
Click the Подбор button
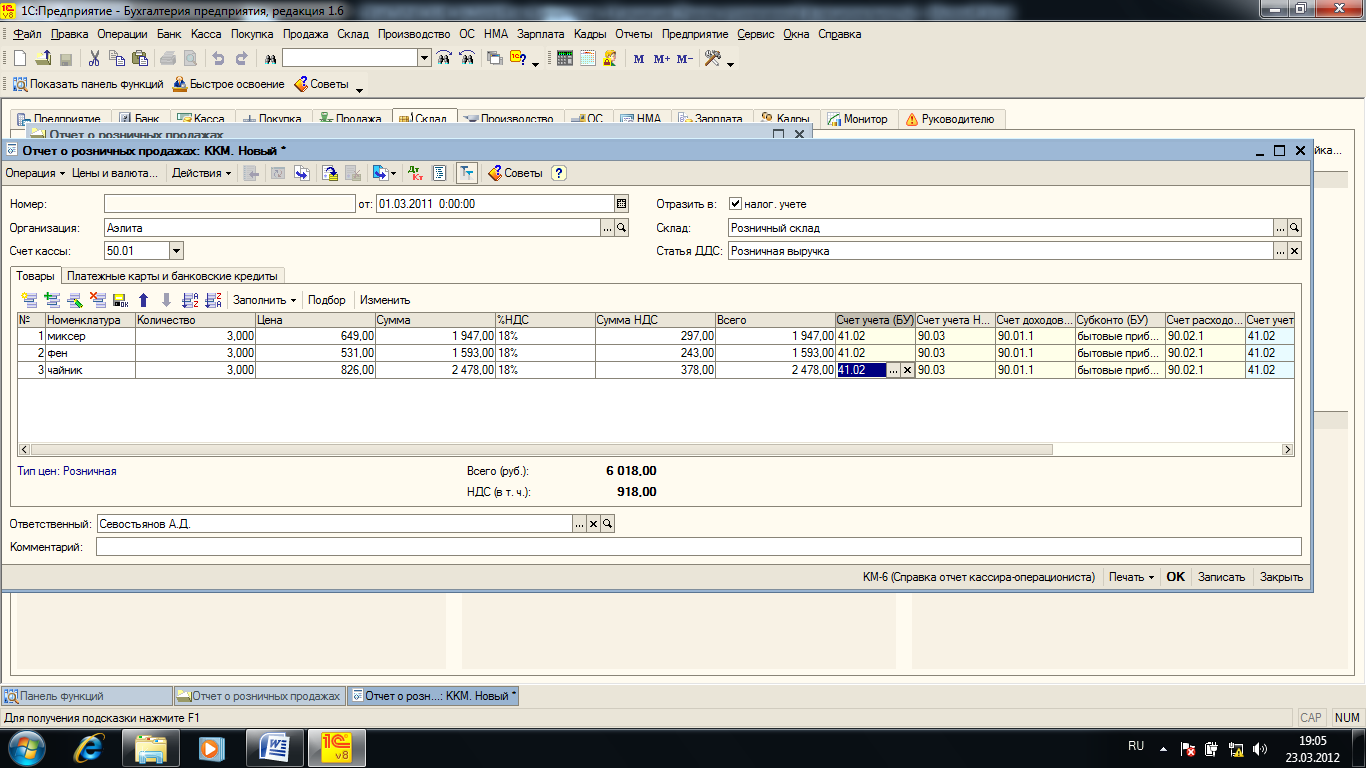tap(327, 300)
